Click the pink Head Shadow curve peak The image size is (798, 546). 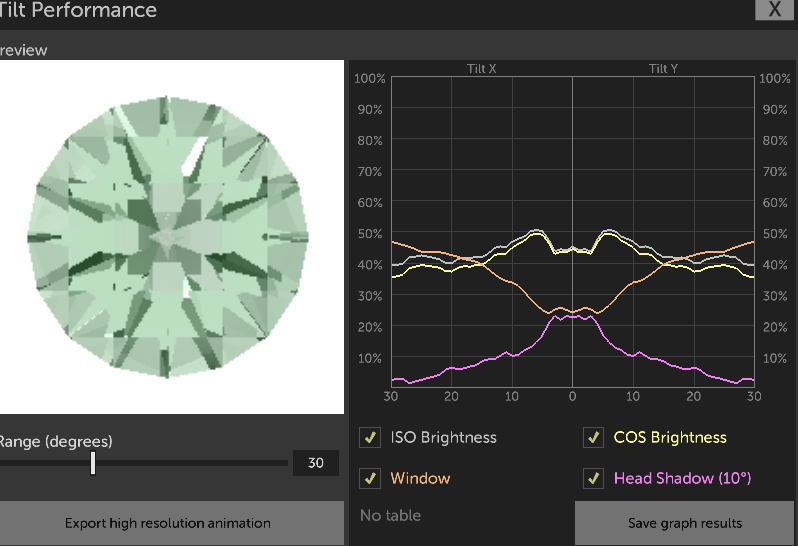click(572, 315)
